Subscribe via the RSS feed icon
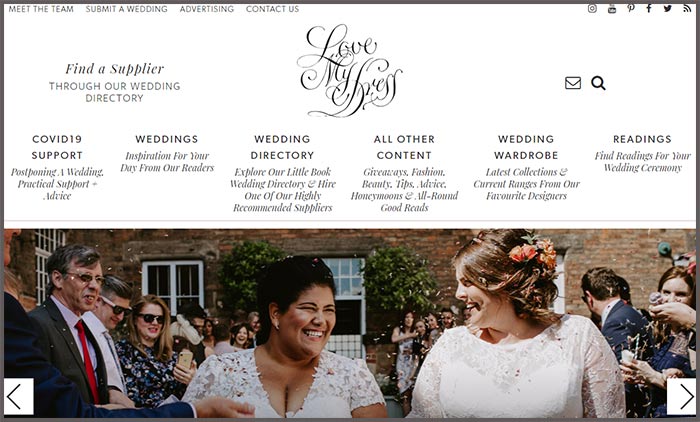 [687, 8]
